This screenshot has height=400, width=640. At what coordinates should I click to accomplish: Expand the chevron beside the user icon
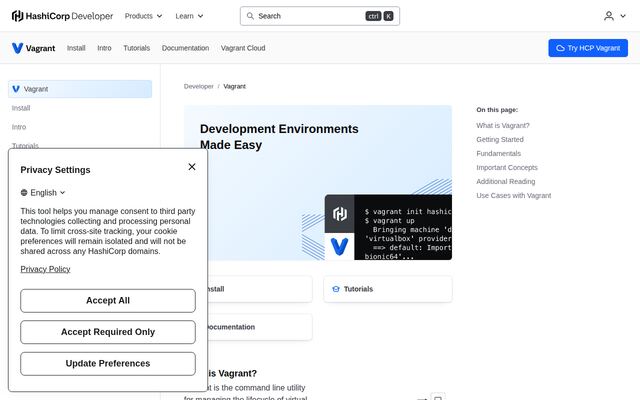(x=623, y=16)
